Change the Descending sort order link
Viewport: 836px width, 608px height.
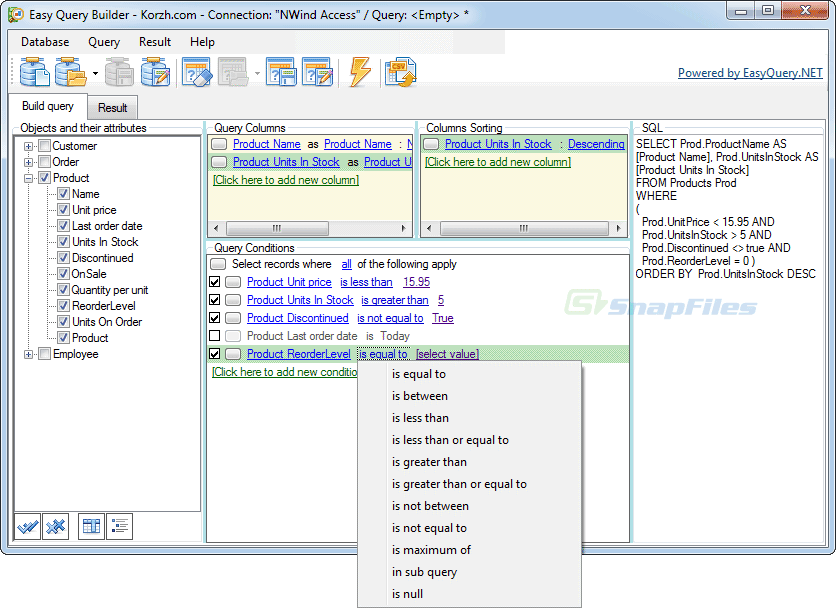(596, 144)
